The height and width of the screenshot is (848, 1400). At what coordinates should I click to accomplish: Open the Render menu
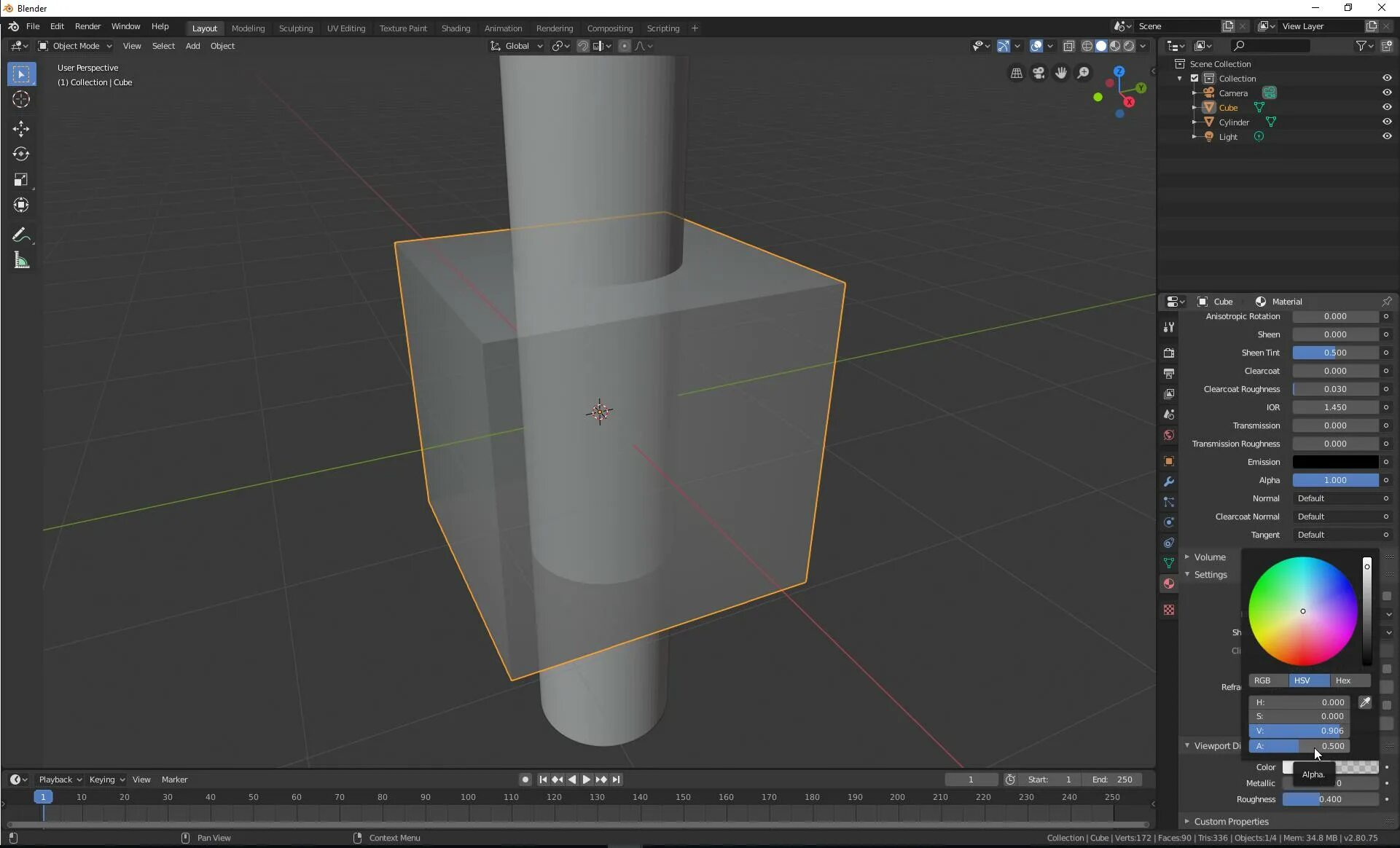[x=87, y=26]
